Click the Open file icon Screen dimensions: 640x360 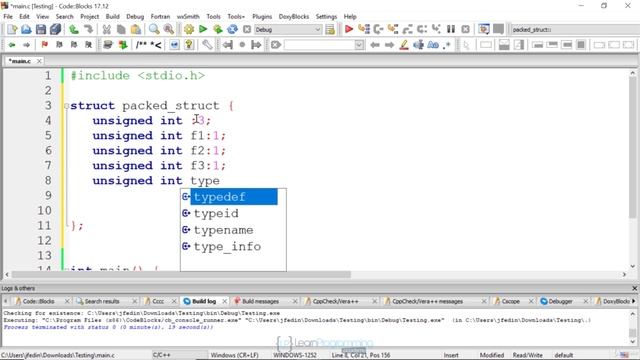pyautogui.click(x=26, y=29)
